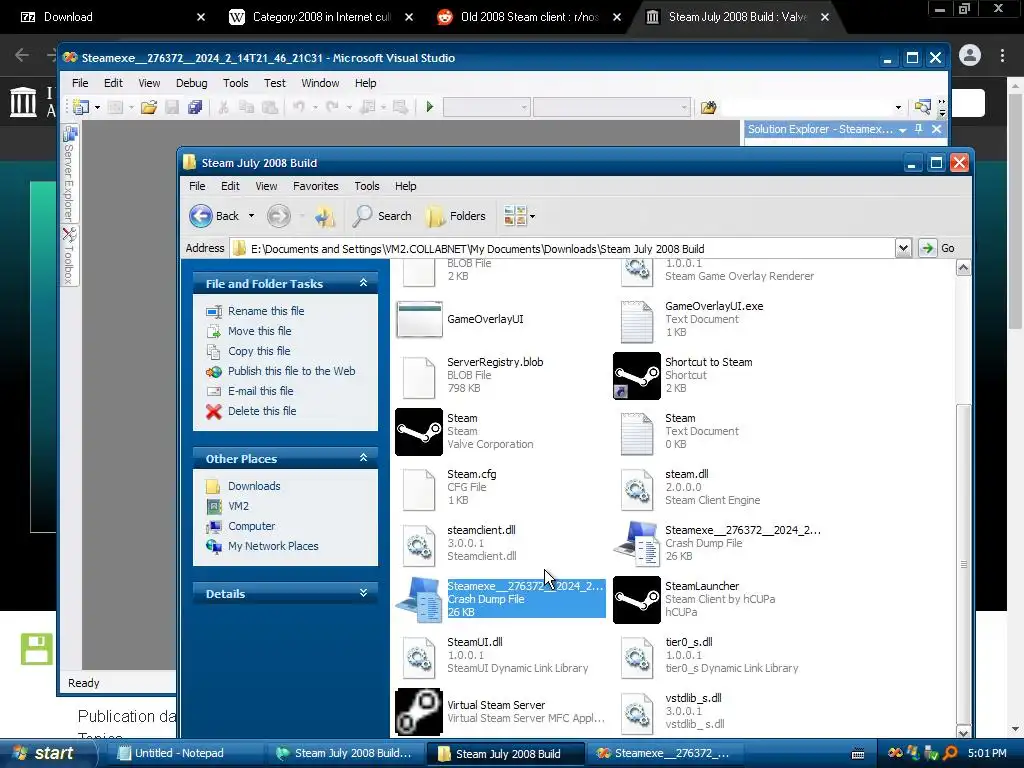The image size is (1024, 768).
Task: Open Downloads under Other Places
Action: tap(254, 486)
